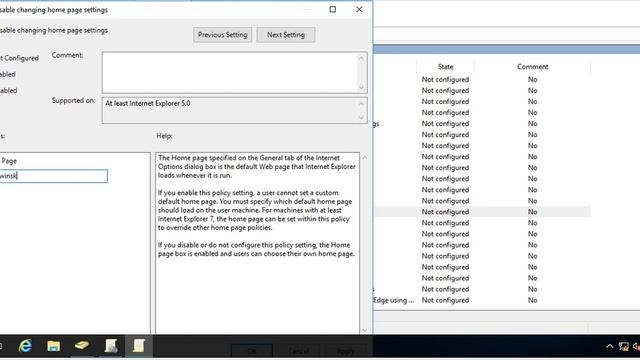Select the Not Configured option label
This screenshot has height=360, width=640.
click(19, 58)
